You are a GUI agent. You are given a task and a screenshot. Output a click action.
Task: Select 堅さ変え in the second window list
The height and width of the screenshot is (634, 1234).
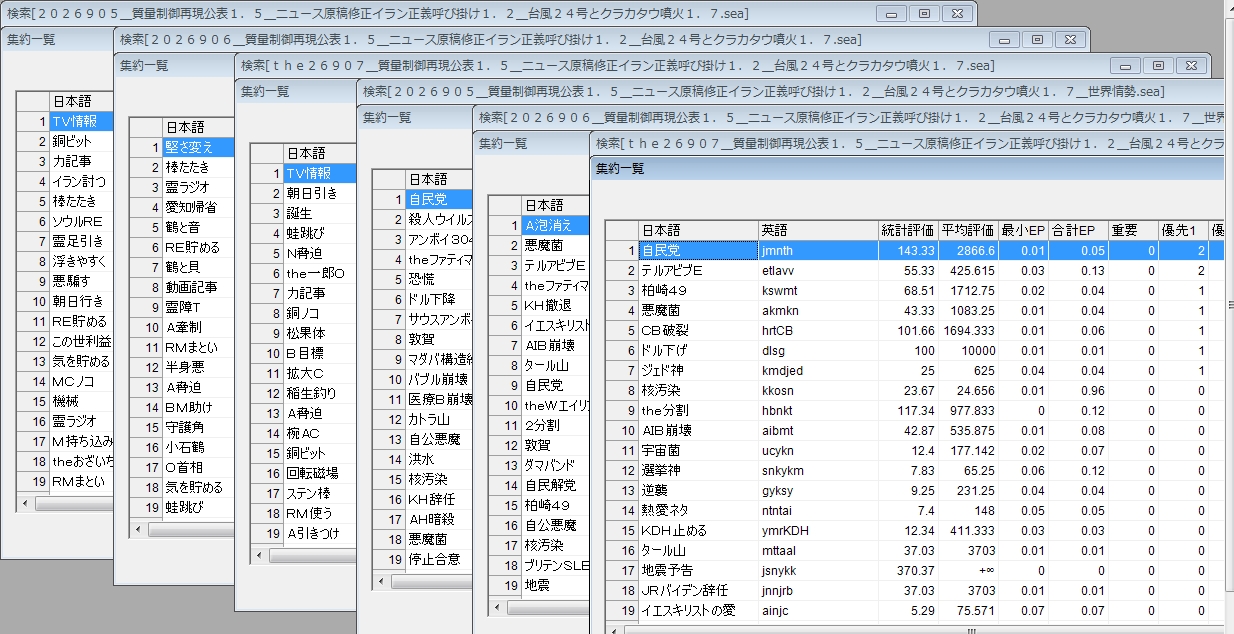tap(198, 147)
